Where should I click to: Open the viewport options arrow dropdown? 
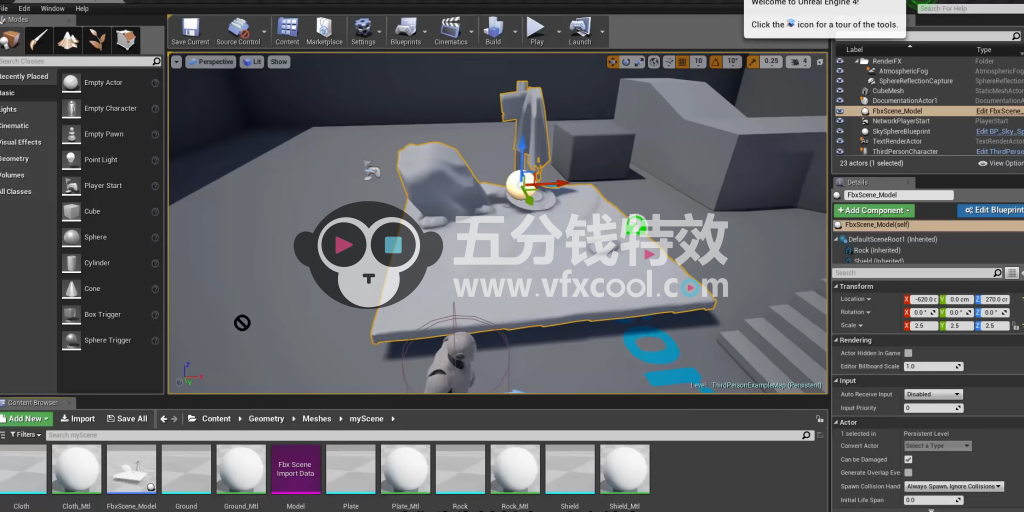(x=176, y=62)
